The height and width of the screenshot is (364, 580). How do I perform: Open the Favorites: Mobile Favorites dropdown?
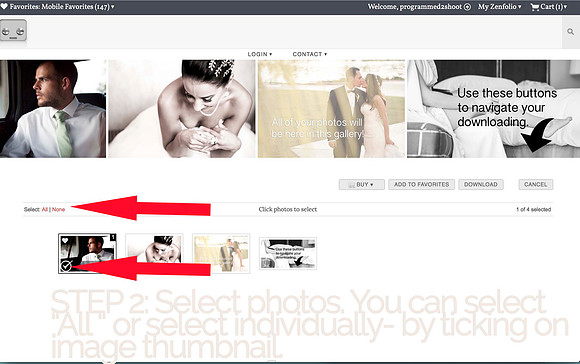62,7
